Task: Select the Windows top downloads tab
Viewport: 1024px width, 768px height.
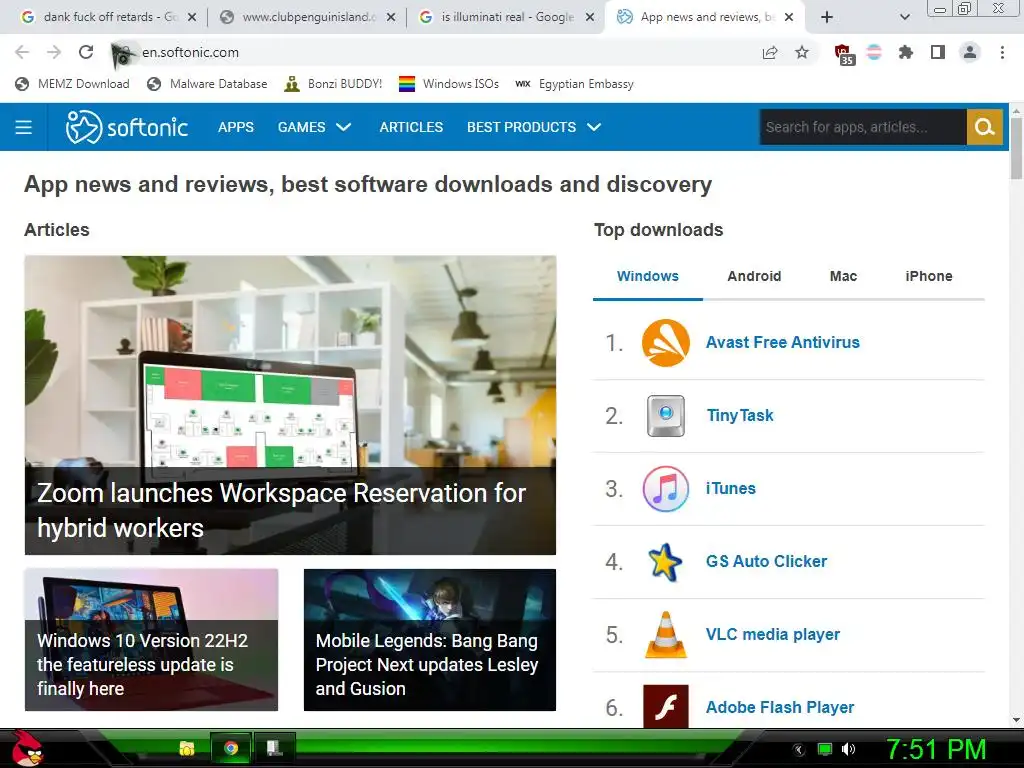Action: (648, 276)
